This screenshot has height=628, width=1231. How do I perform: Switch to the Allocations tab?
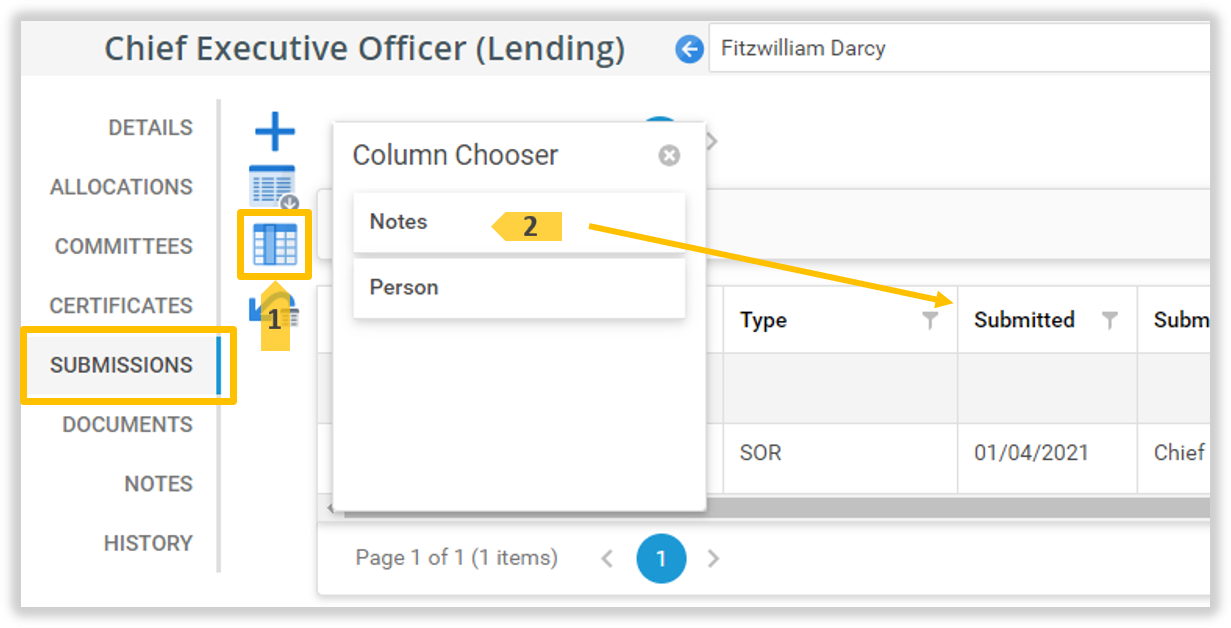coord(121,187)
